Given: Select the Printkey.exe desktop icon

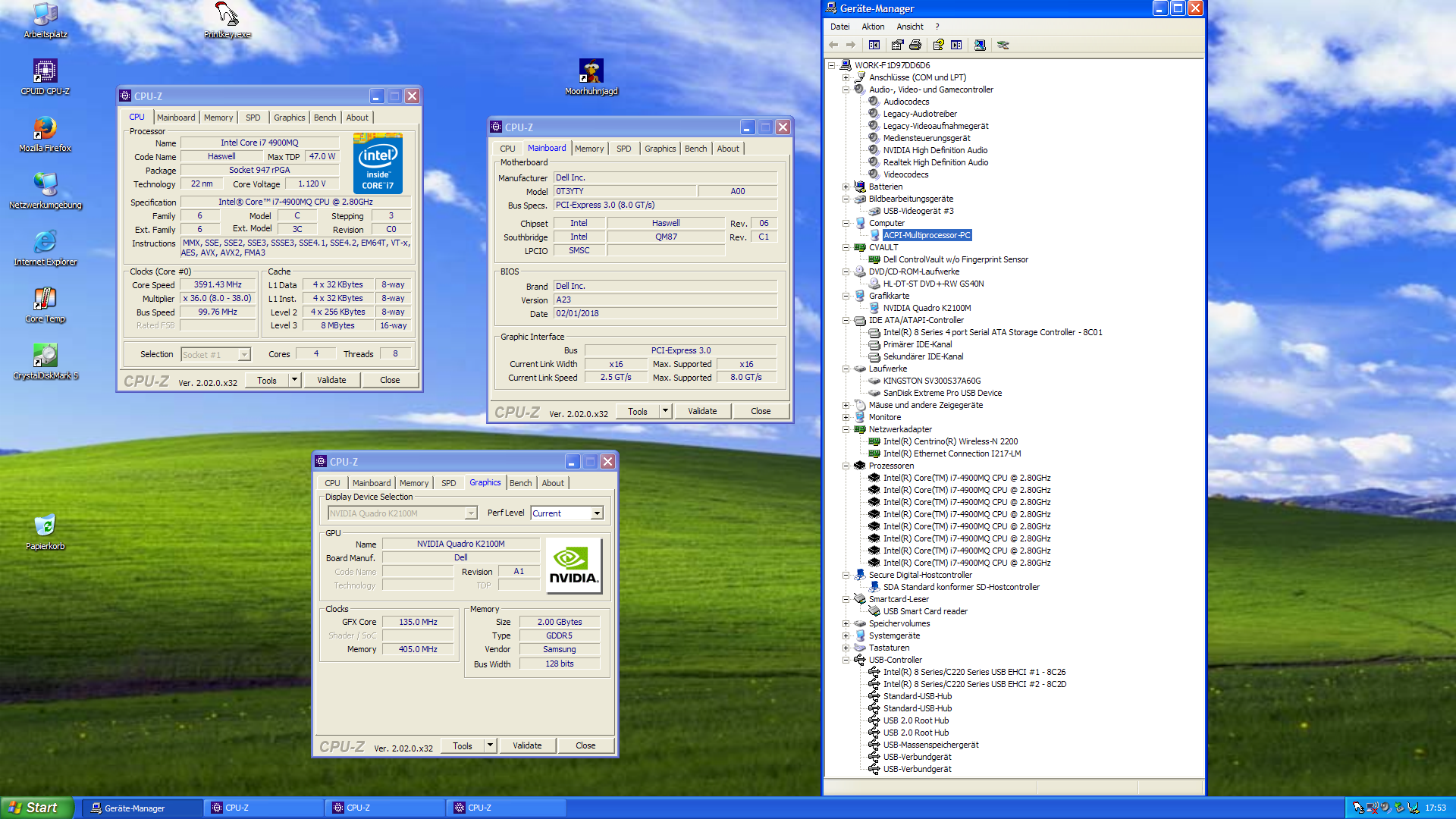Looking at the screenshot, I should point(227,20).
